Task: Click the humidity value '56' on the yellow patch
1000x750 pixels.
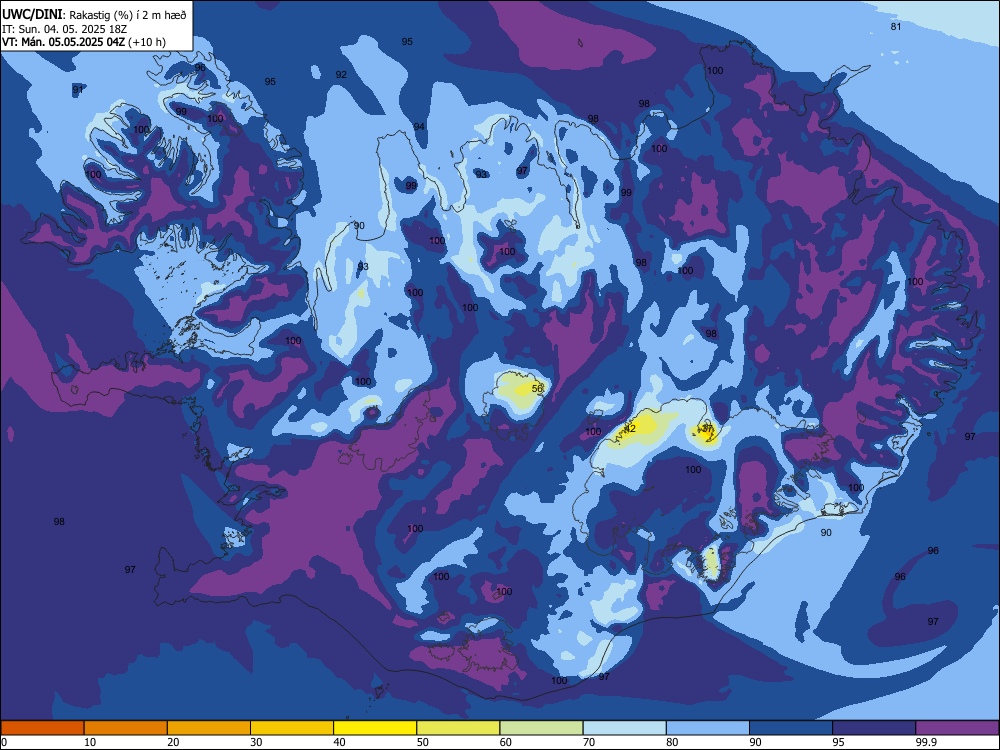Action: click(537, 388)
